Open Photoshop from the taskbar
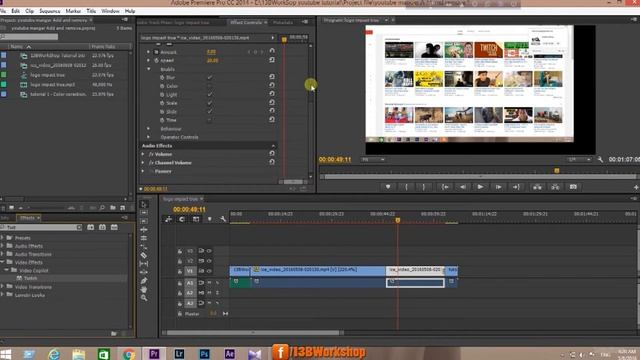Screen dimensions: 640x360 204,353
